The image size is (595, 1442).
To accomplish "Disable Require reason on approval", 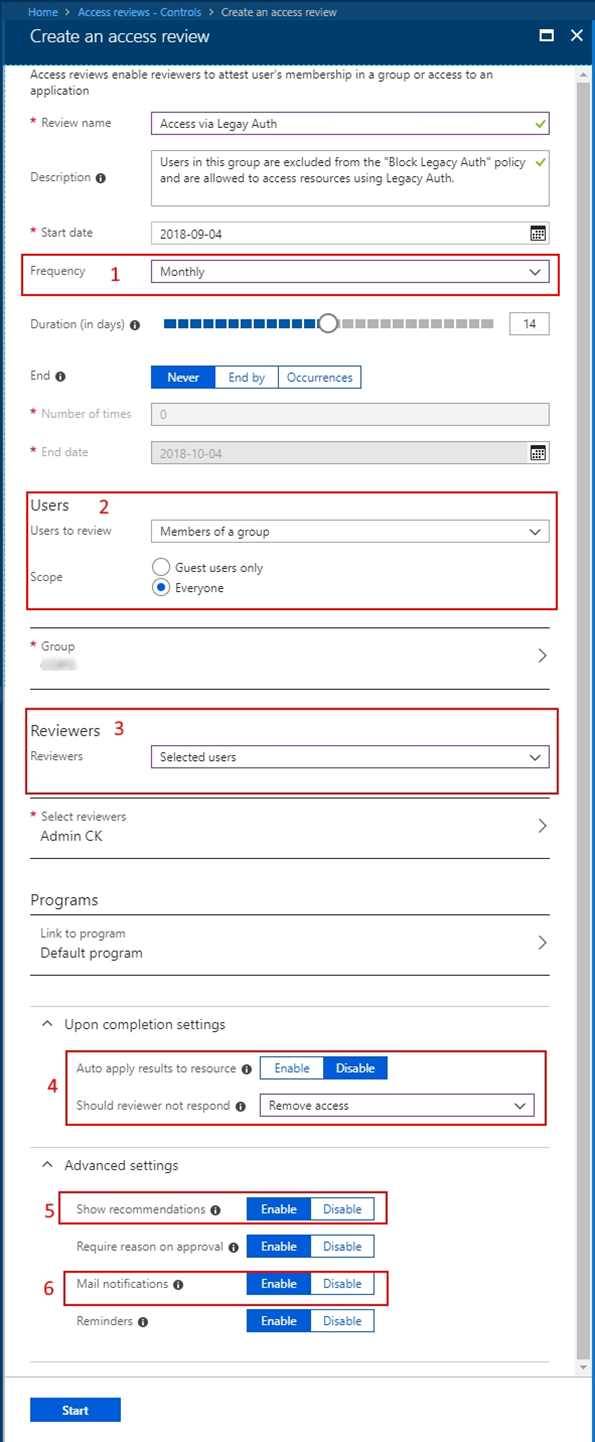I will [342, 1246].
